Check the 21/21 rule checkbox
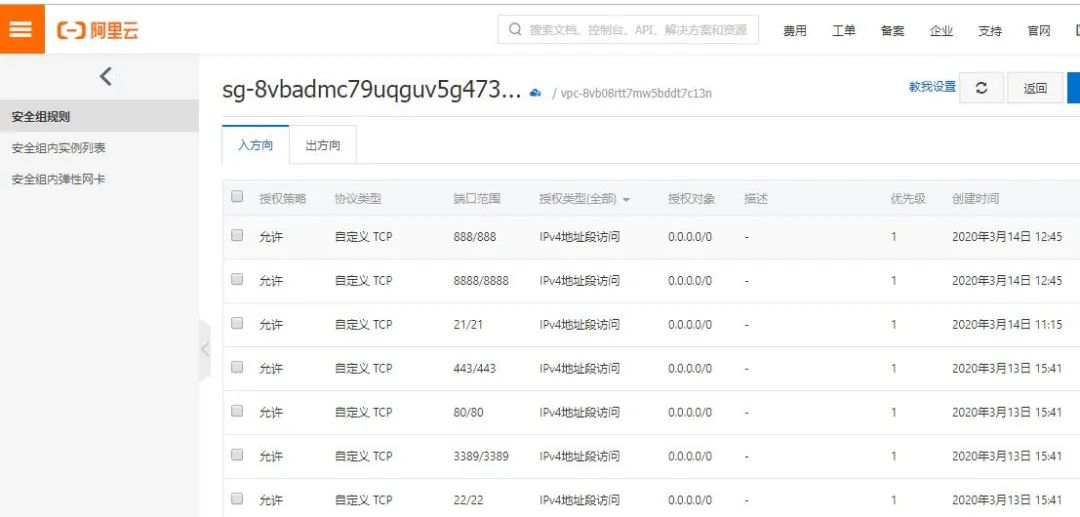This screenshot has width=1080, height=517. click(237, 323)
